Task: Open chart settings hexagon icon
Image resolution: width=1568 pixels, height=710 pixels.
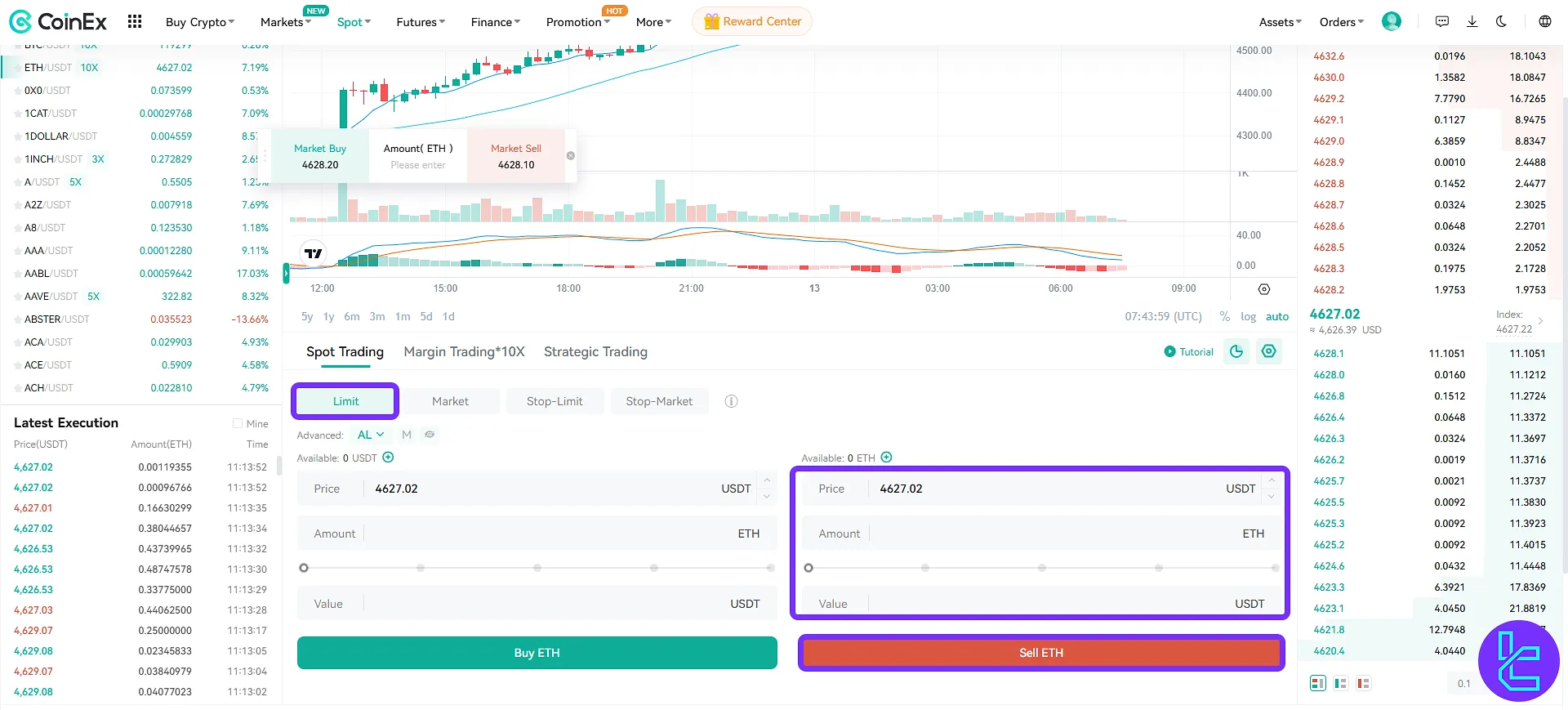Action: coord(1264,289)
